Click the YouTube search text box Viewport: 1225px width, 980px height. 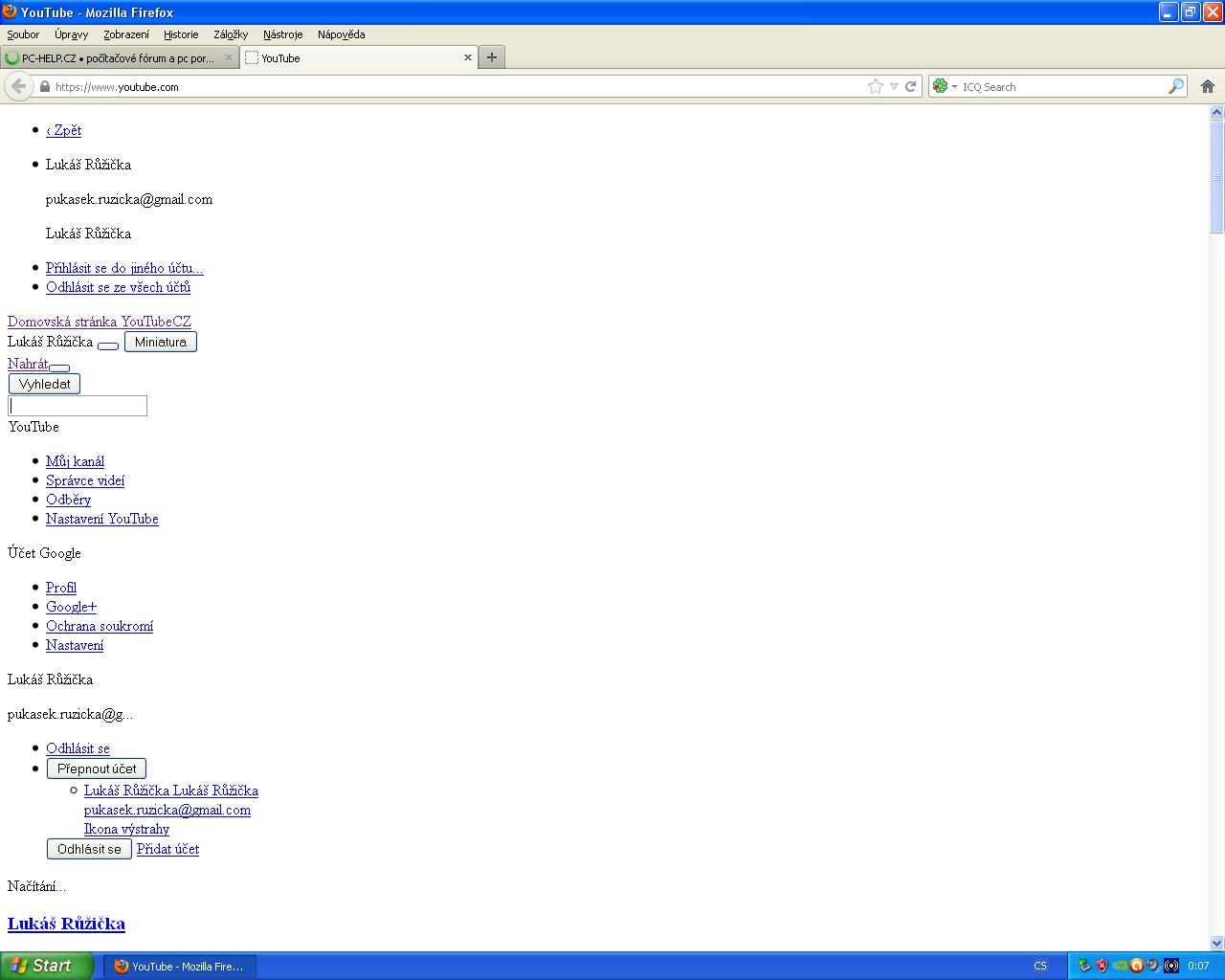pos(78,406)
